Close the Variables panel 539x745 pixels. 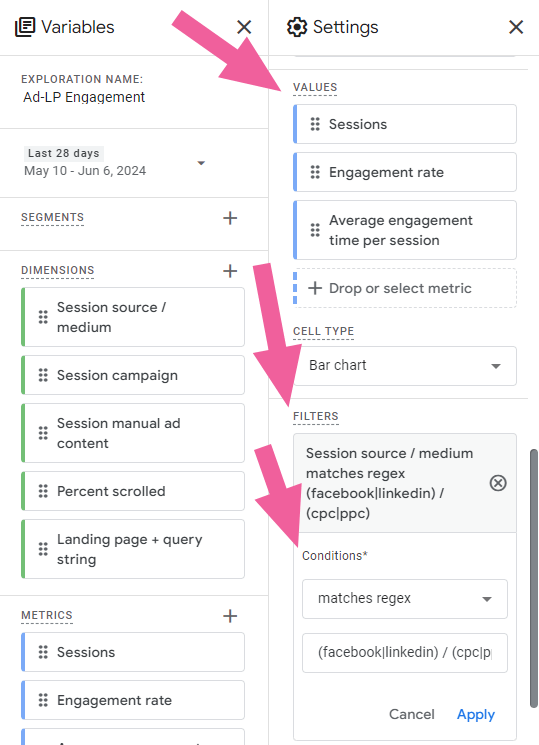244,27
